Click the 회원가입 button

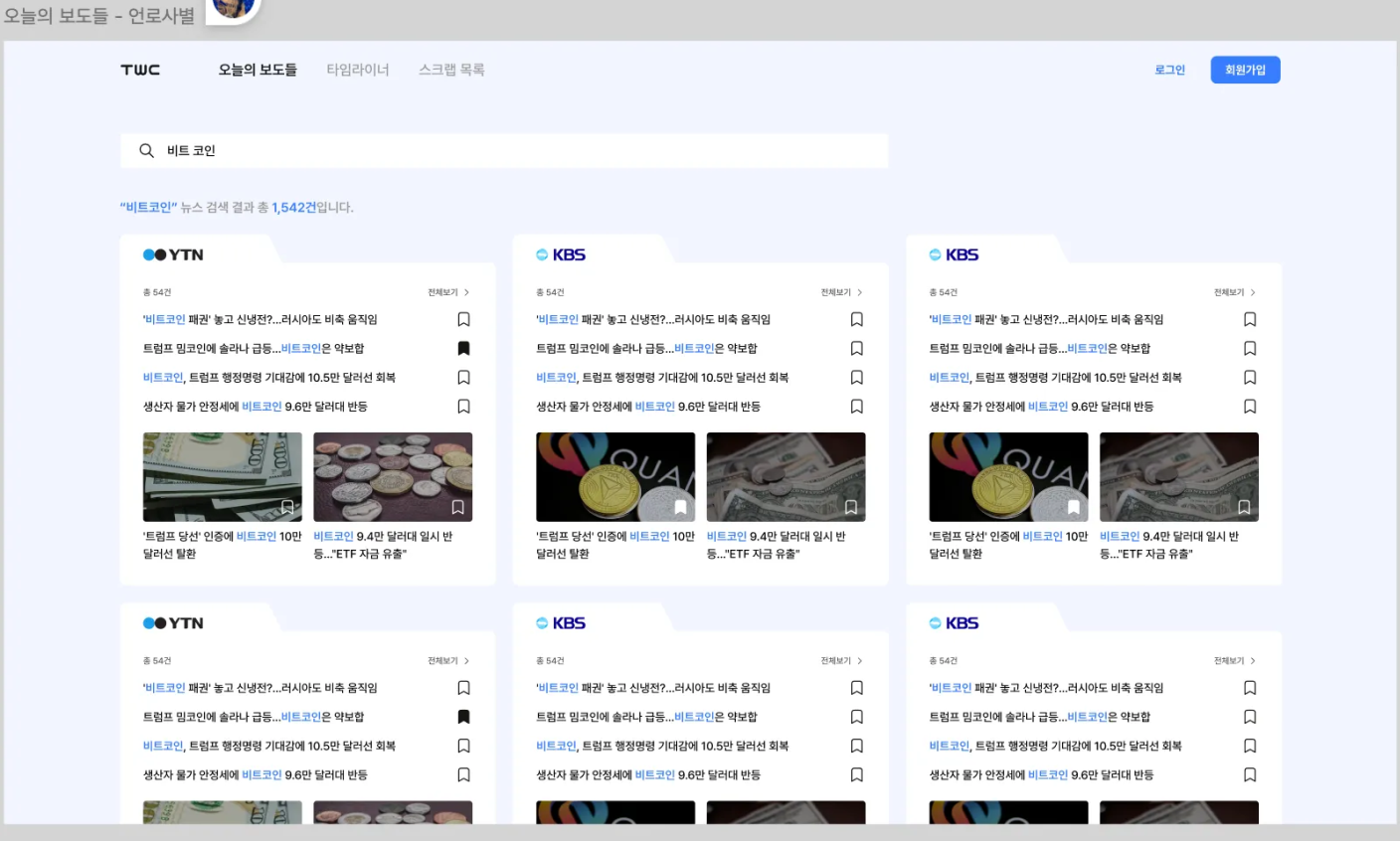click(x=1245, y=70)
